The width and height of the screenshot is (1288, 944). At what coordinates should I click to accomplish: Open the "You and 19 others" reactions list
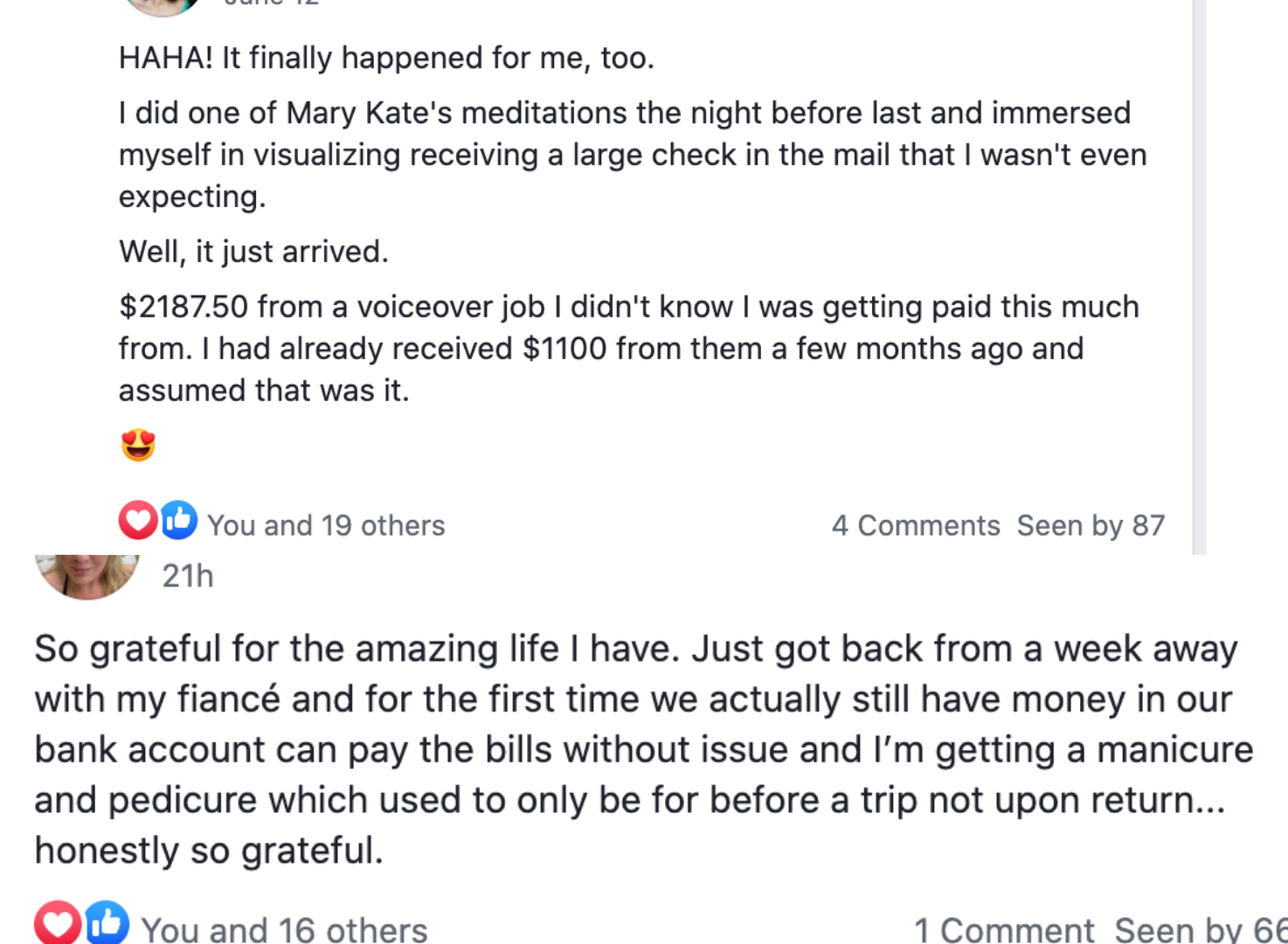tap(326, 525)
